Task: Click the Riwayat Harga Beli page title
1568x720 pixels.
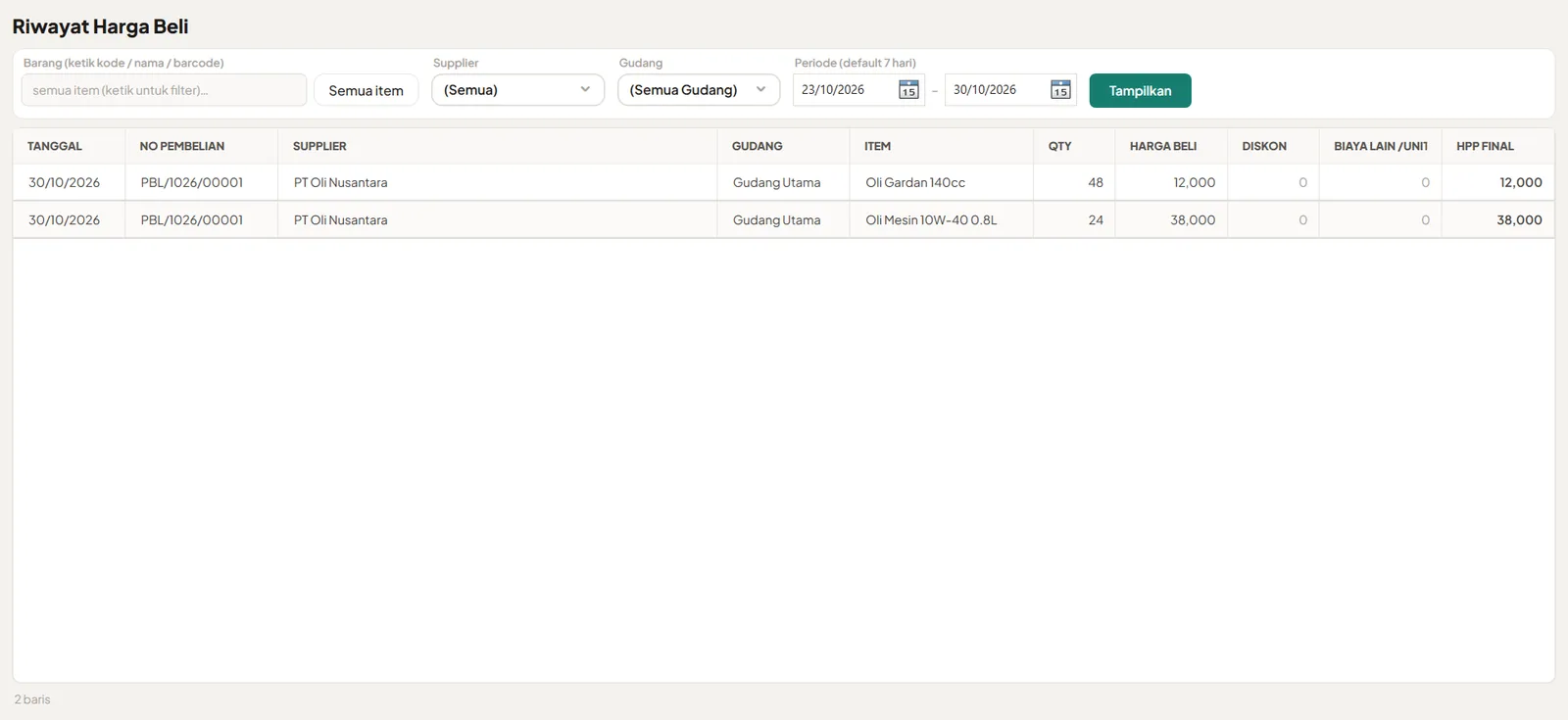Action: coord(100,26)
